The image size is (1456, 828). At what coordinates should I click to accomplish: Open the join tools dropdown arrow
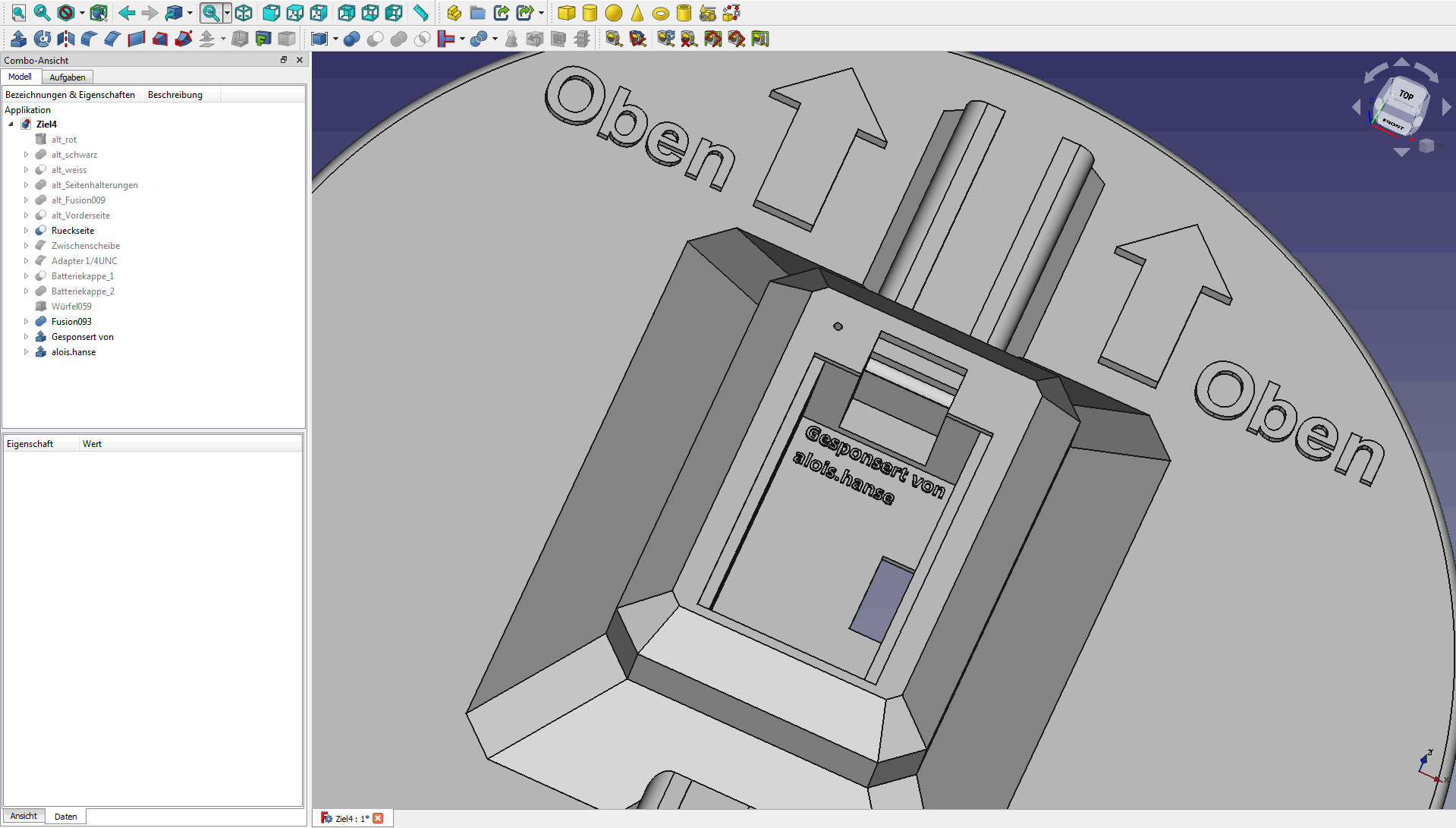click(x=462, y=39)
